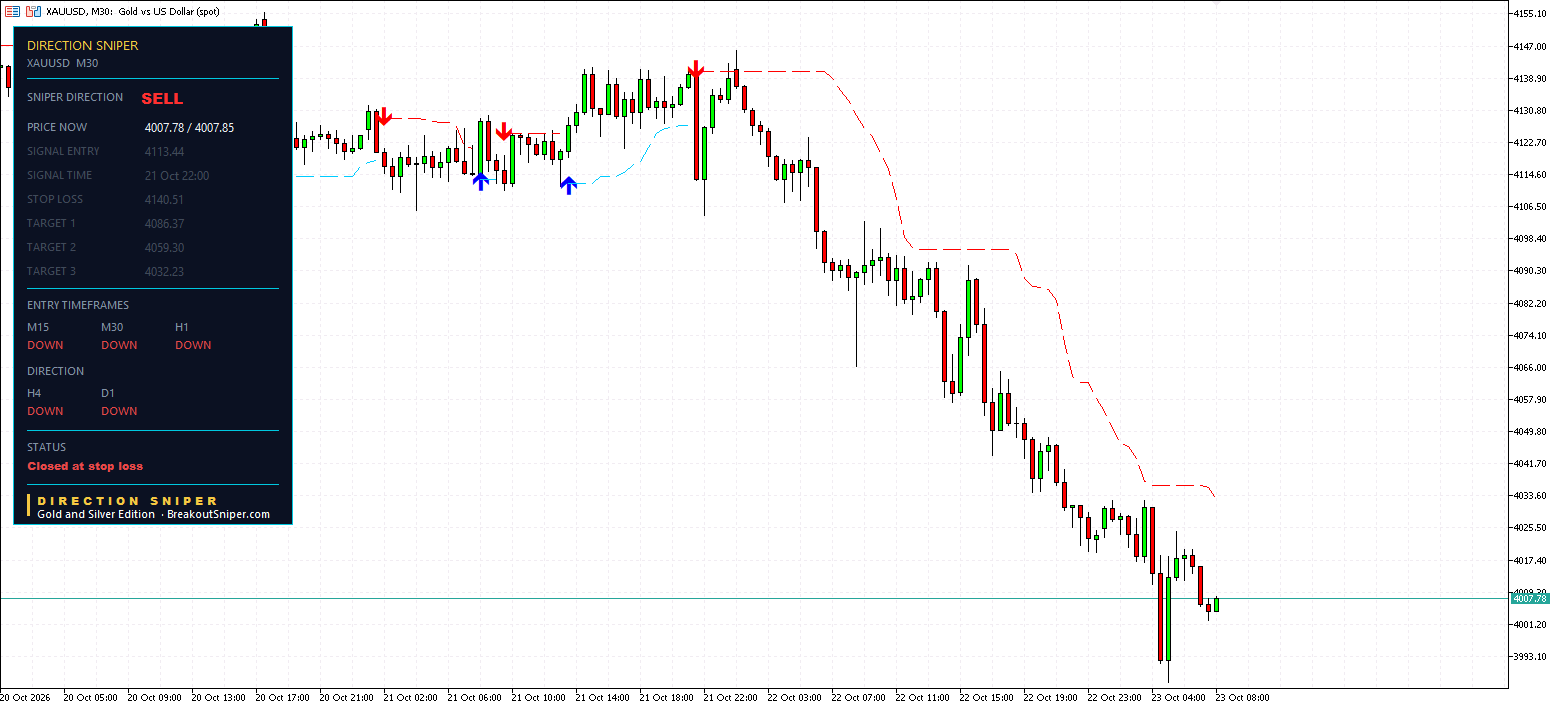
Task: Click the 20 Oct 05:00 label on time axis
Action: click(x=90, y=698)
